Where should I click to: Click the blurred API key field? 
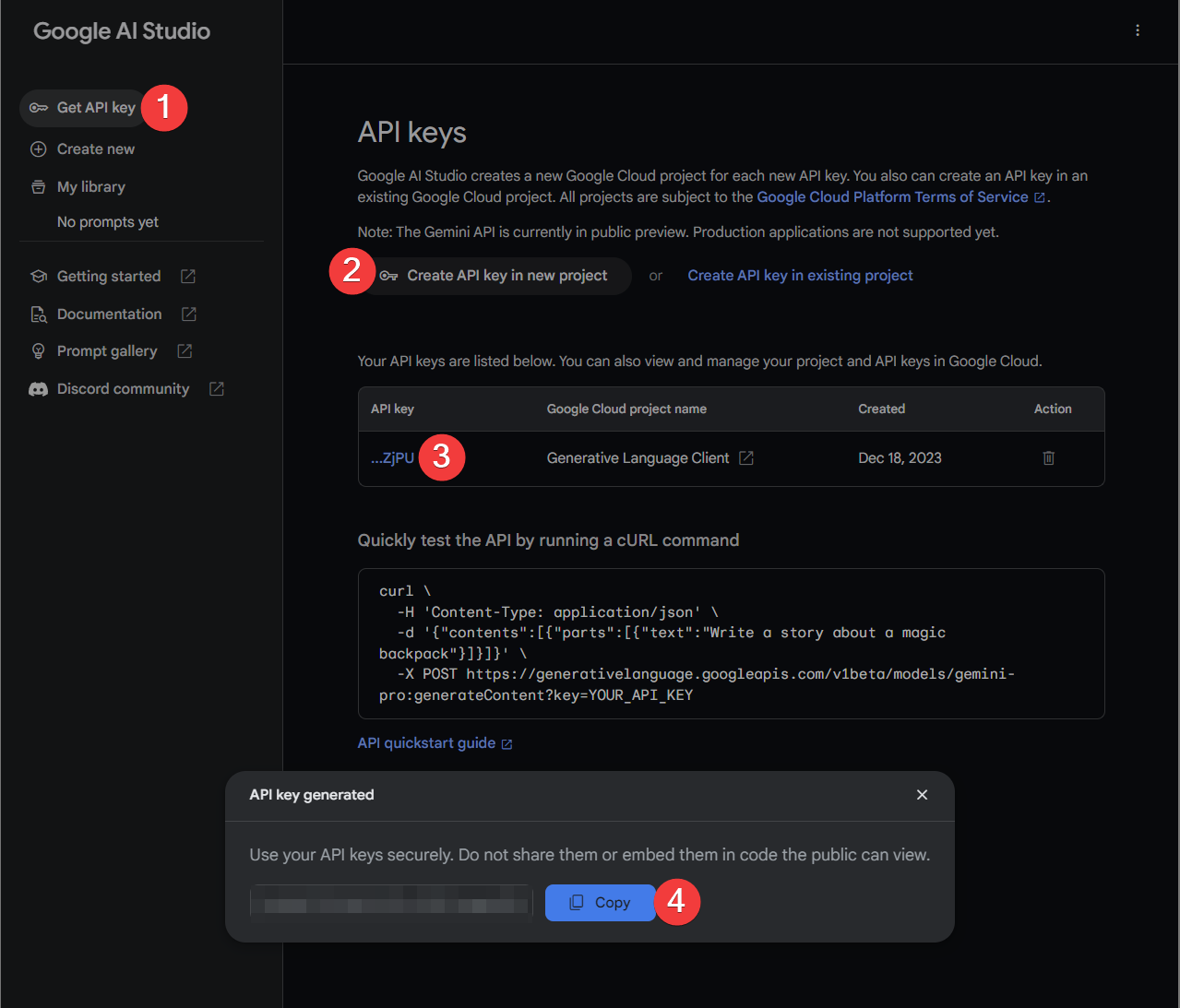391,903
